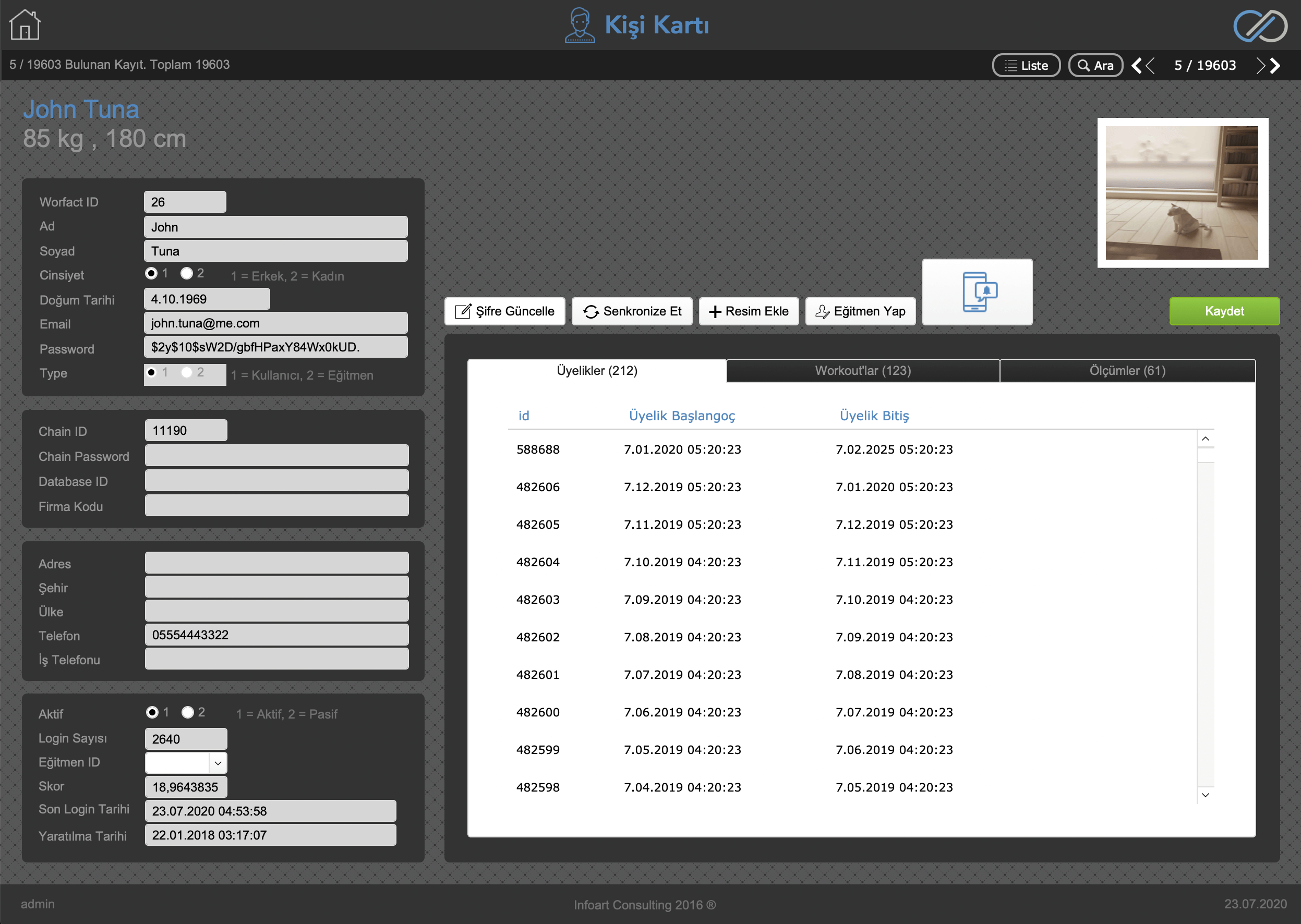Click the Şifre Güncelle button

(505, 311)
